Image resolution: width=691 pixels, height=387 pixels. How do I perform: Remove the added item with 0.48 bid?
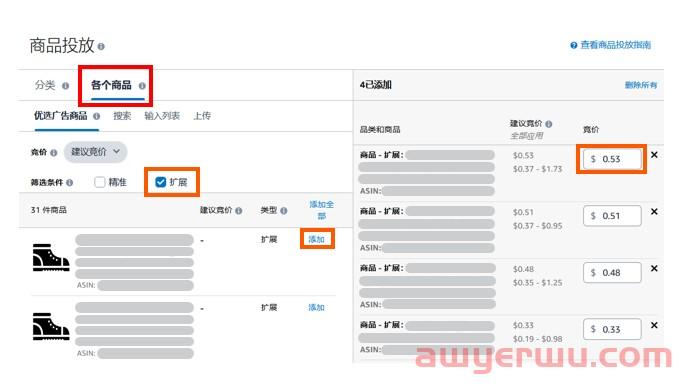pyautogui.click(x=654, y=268)
